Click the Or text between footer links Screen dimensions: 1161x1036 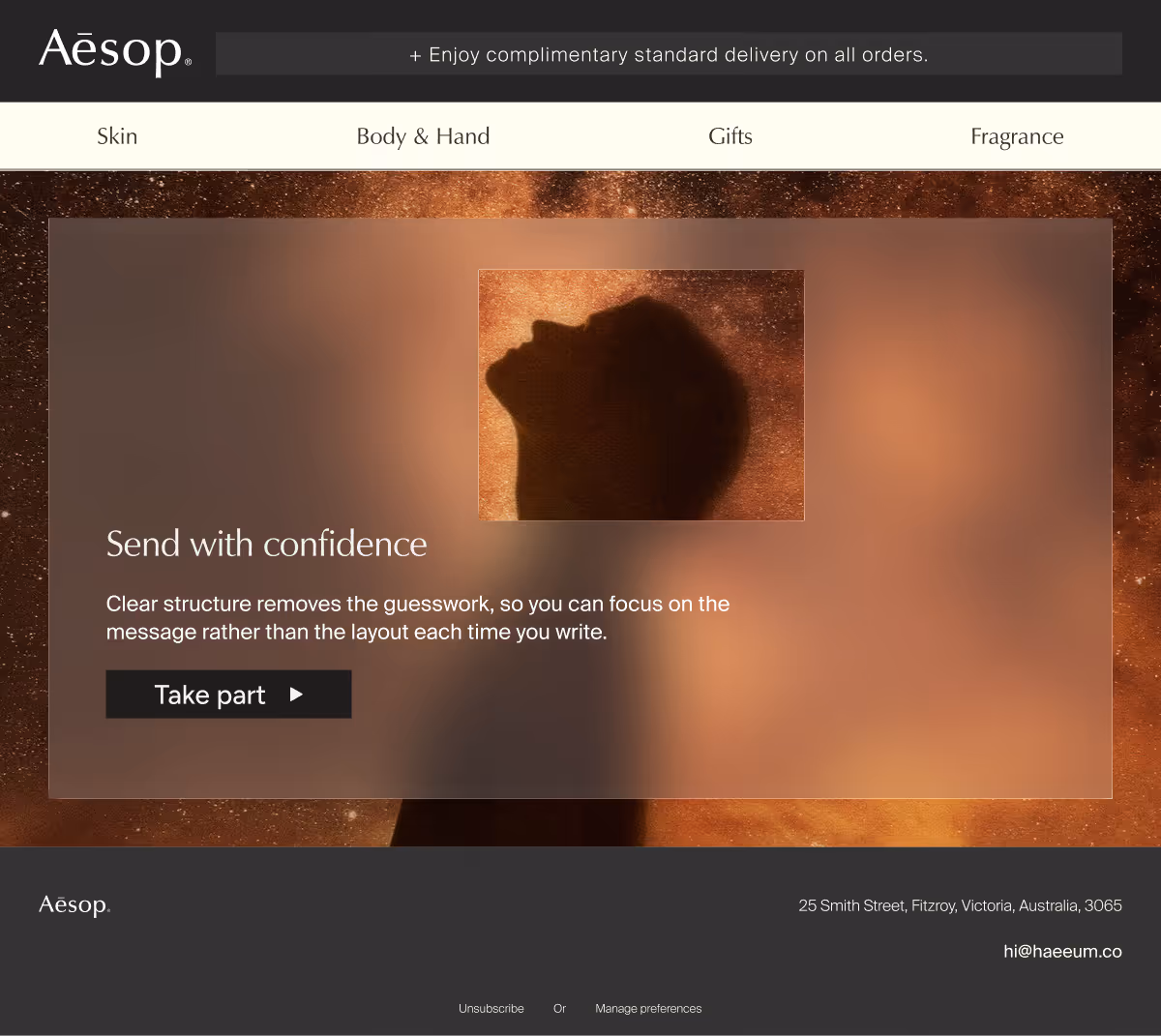point(559,1008)
